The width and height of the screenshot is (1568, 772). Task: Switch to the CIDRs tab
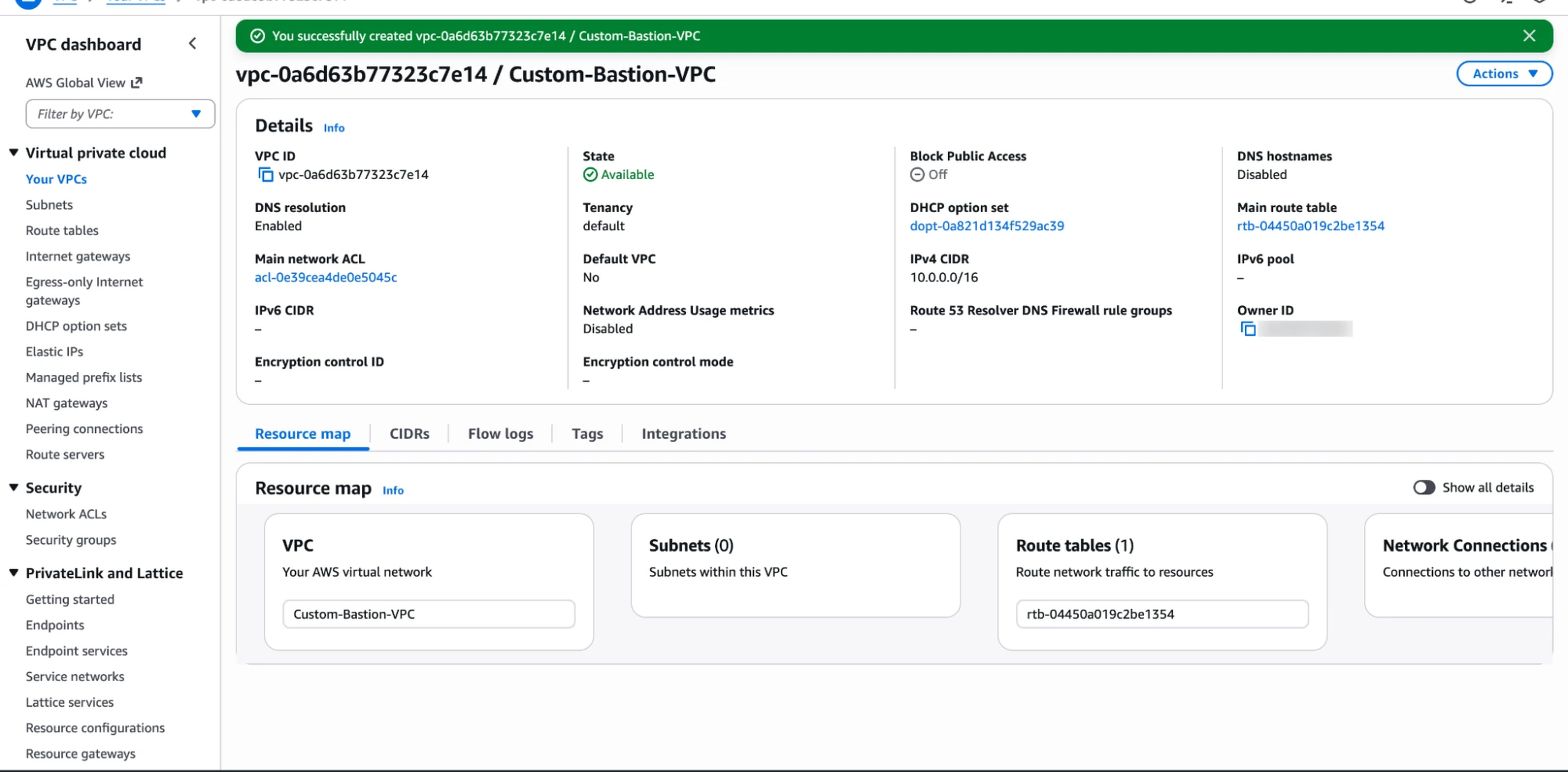(409, 434)
